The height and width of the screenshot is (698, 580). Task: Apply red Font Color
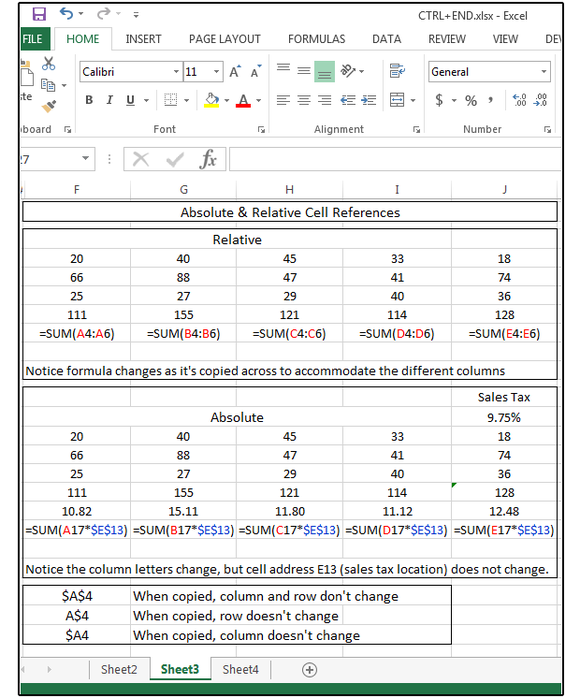243,100
